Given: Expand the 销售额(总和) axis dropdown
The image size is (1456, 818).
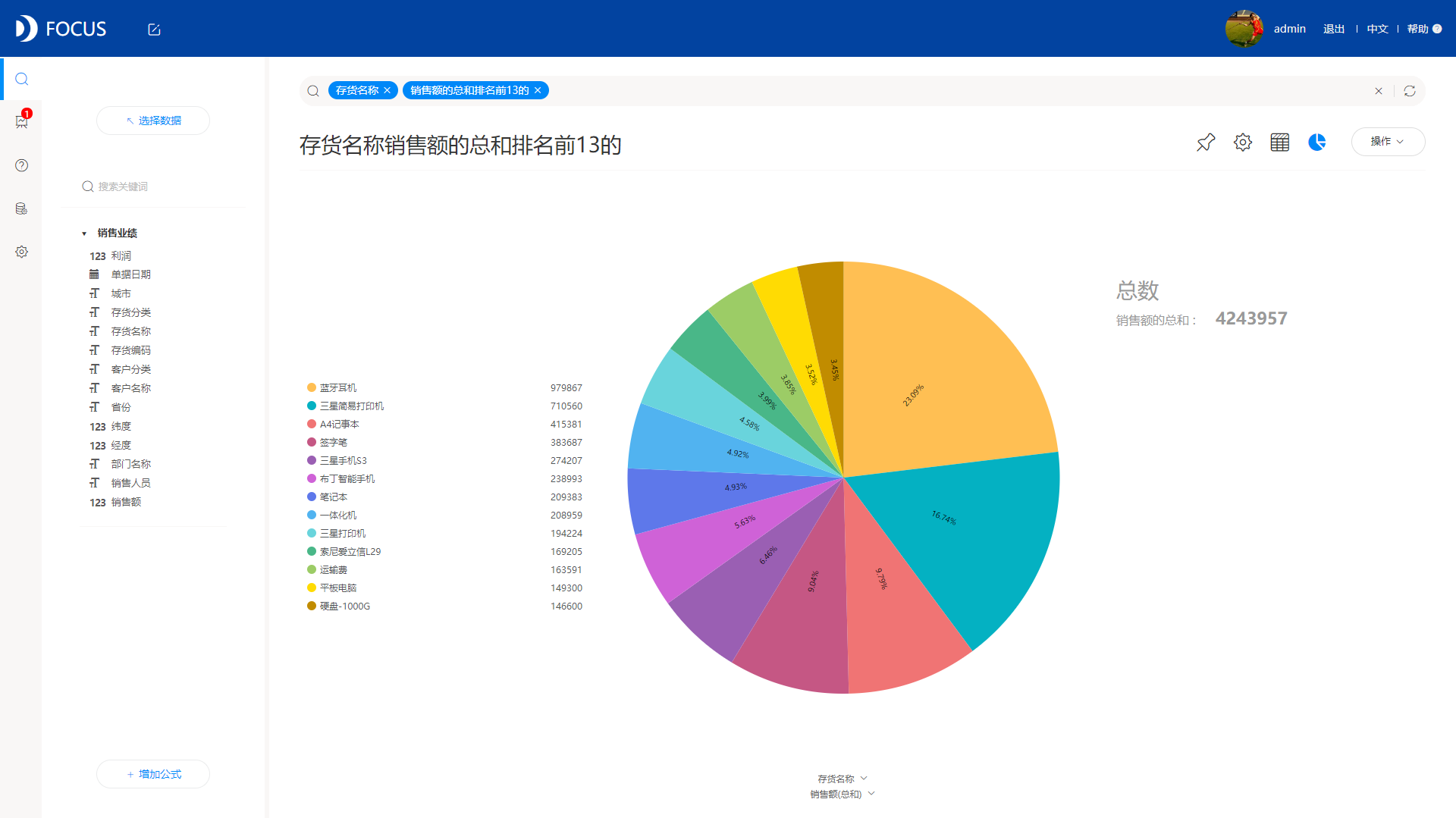Looking at the screenshot, I should [x=843, y=794].
